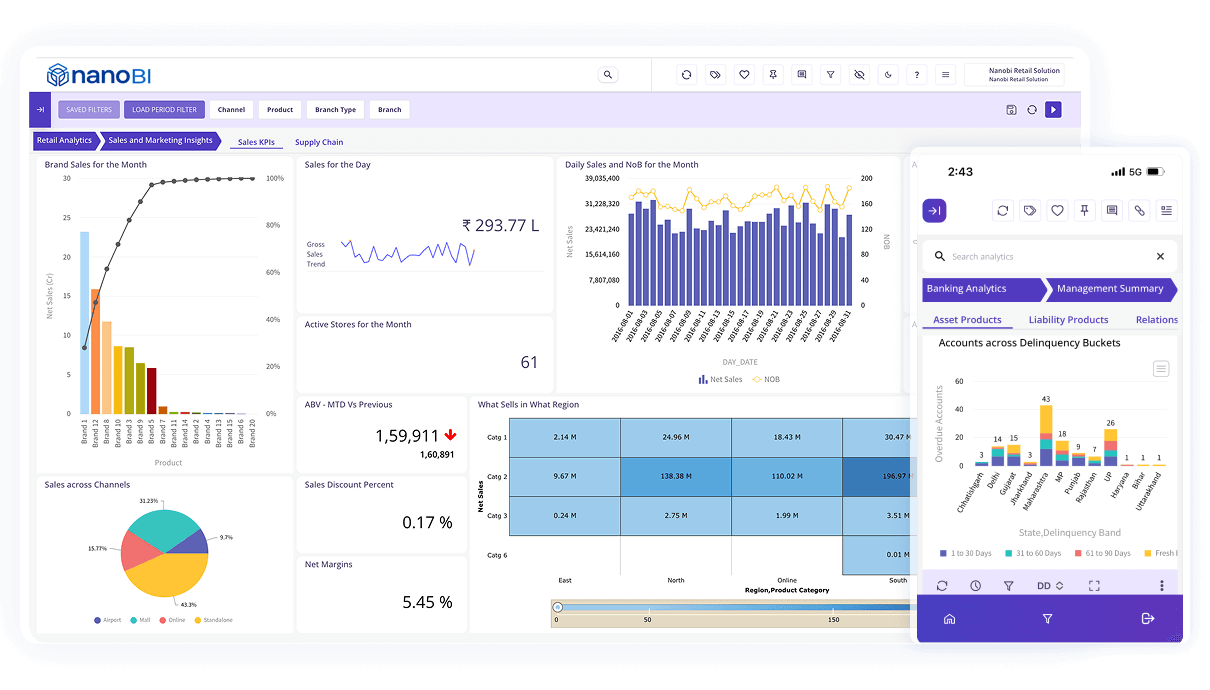Screen dimensions: 1210x690
Task: Open the Branch Type filter dropdown
Action: tap(335, 110)
